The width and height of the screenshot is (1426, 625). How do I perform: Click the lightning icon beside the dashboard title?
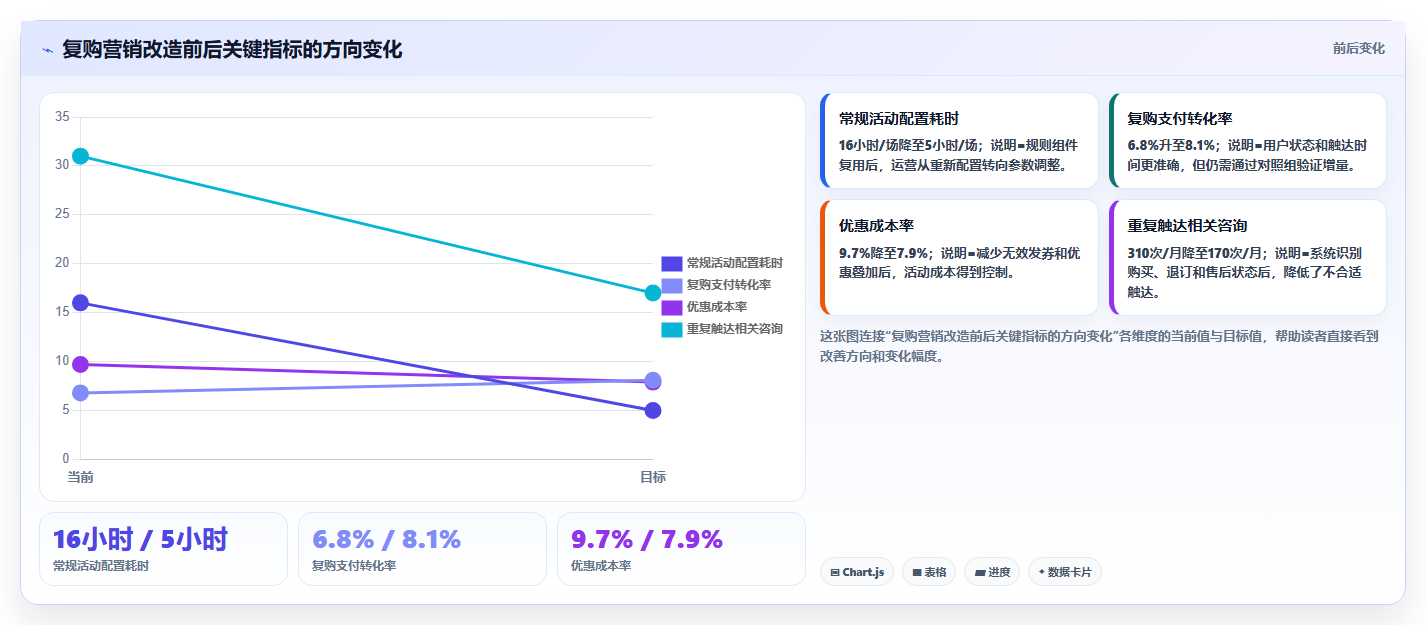(47, 50)
